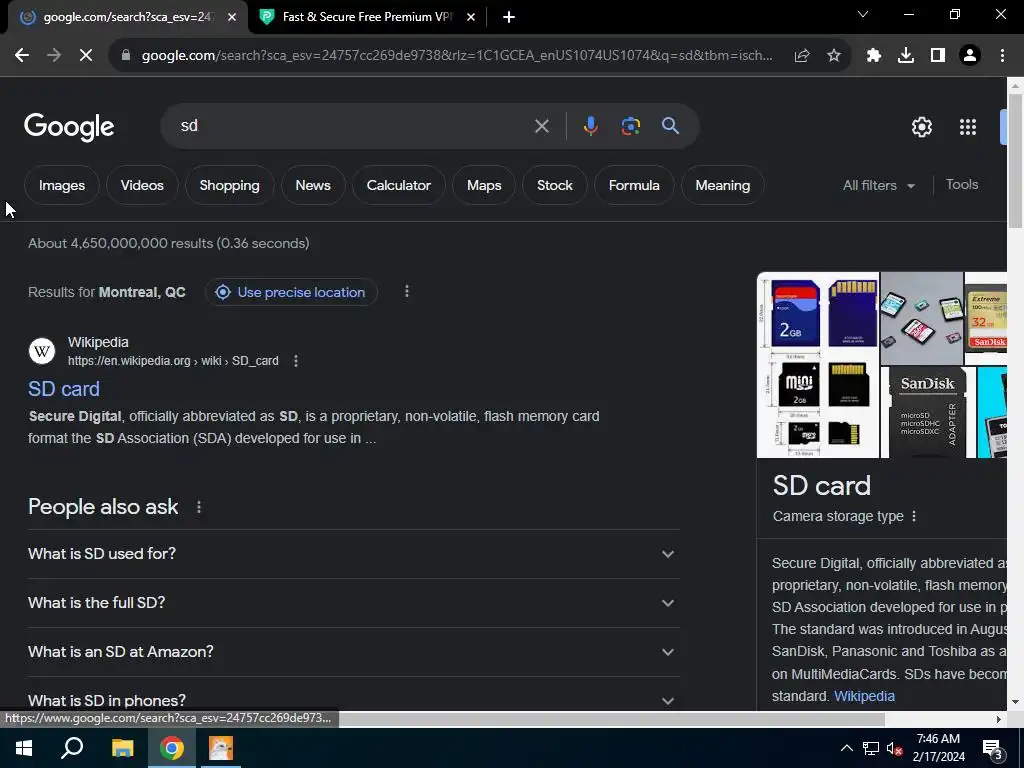This screenshot has width=1024, height=768.
Task: Open the Extensions puzzle icon
Action: 874,56
